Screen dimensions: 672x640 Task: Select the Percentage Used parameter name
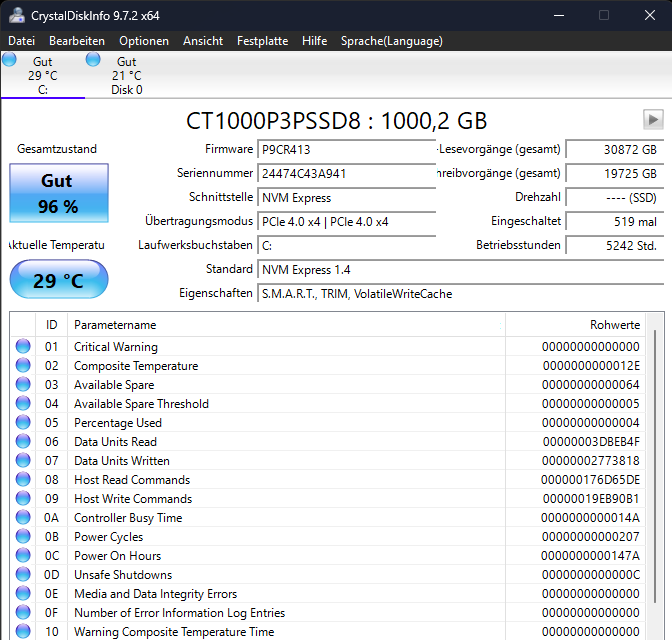pos(118,423)
